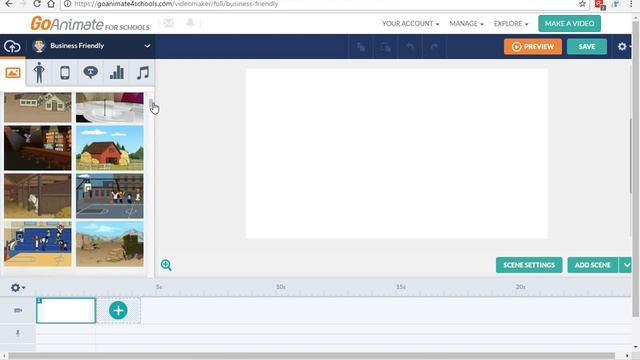Click the voice track microphone icon
This screenshot has width=640, height=360.
pyautogui.click(x=18, y=333)
